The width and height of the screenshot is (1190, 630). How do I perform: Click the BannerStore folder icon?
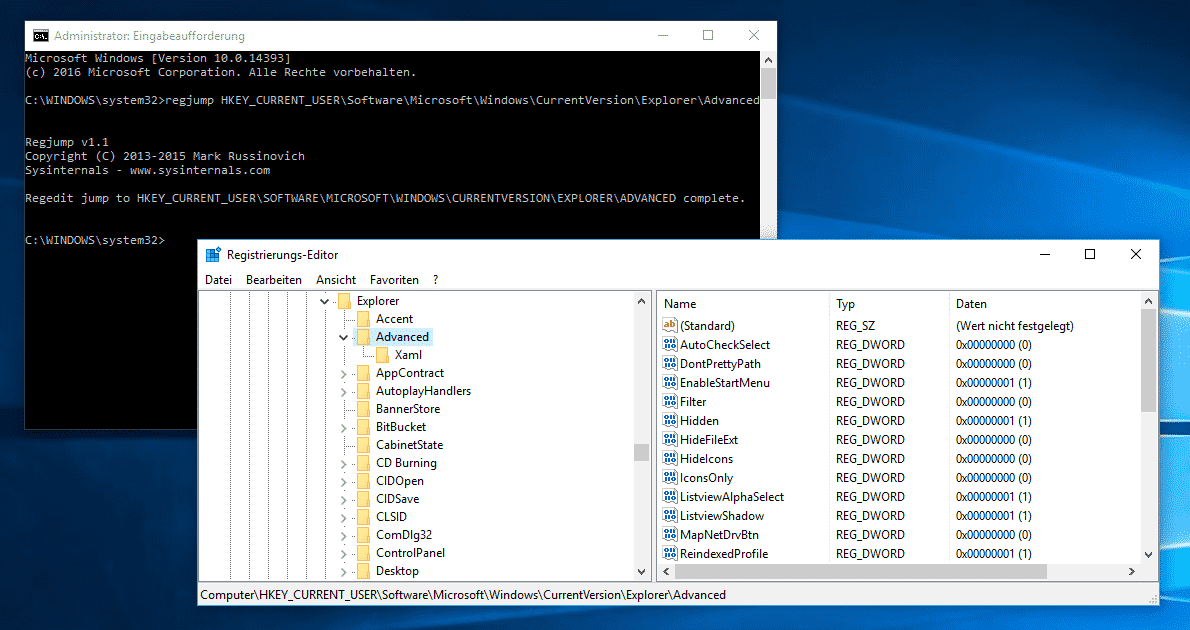click(x=363, y=408)
